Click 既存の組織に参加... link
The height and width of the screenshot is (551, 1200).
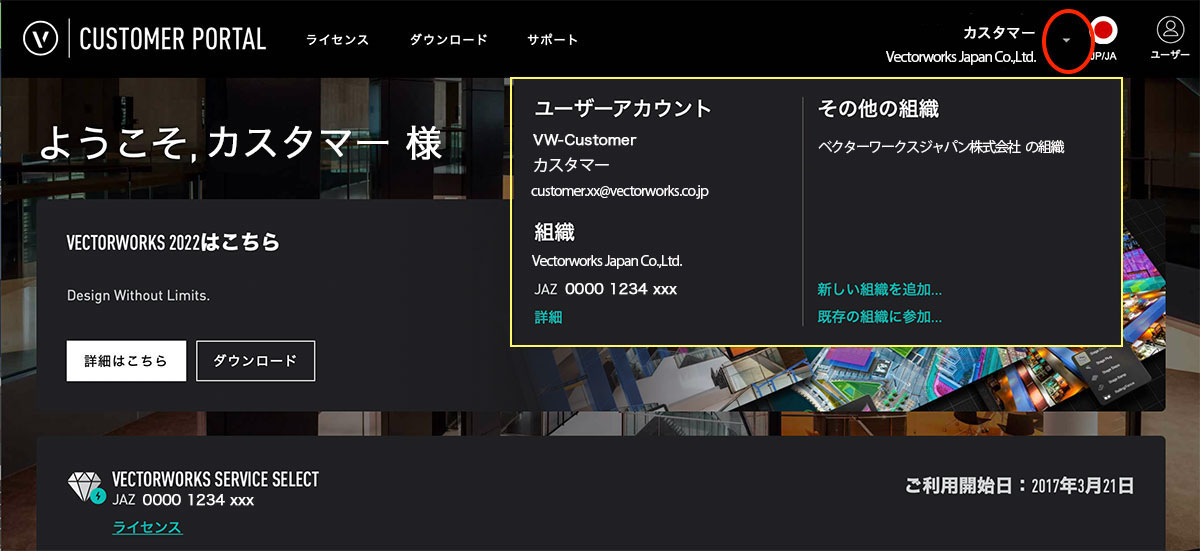click(x=879, y=317)
